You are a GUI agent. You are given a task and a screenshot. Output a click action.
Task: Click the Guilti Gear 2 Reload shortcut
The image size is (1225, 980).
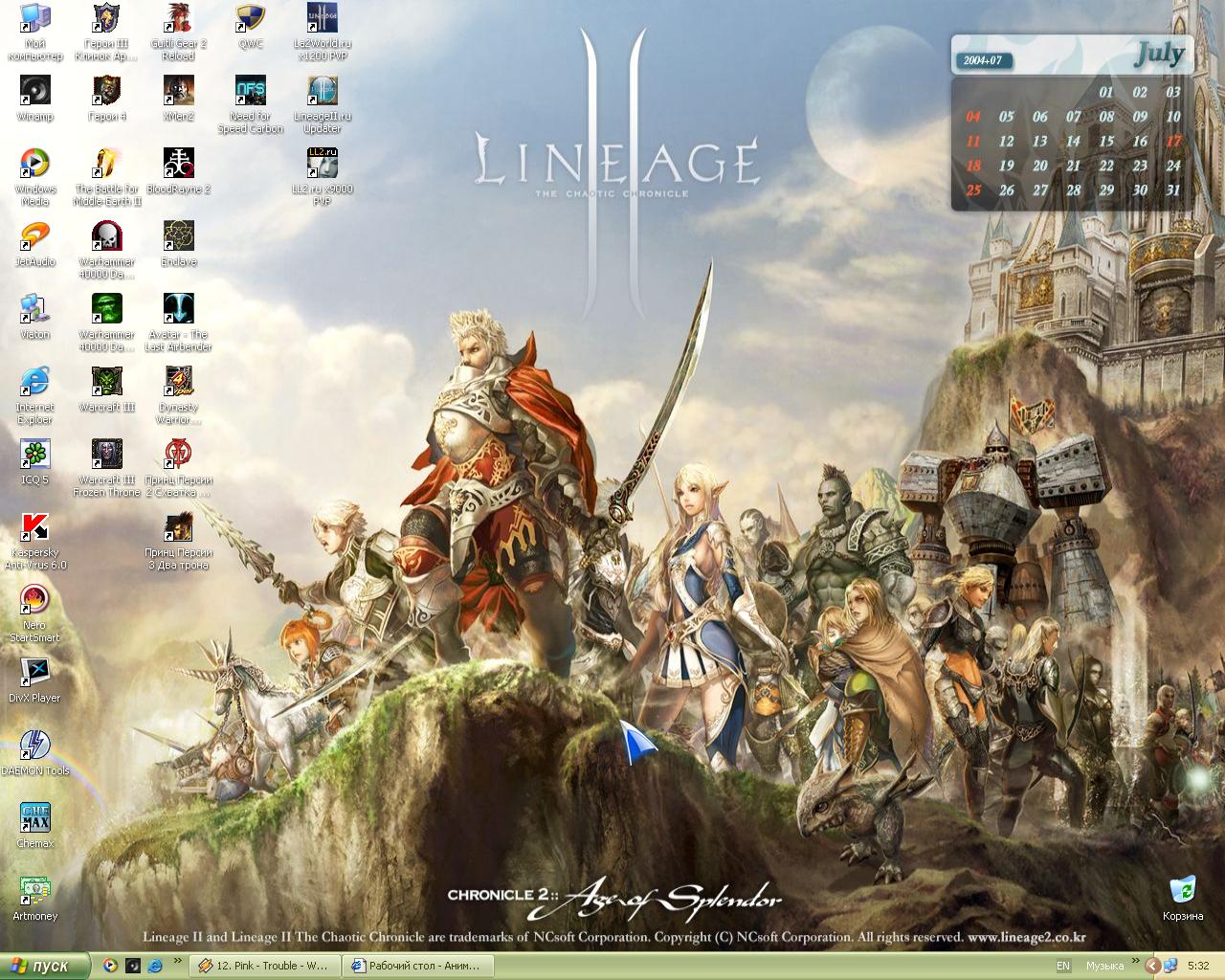coord(178,32)
